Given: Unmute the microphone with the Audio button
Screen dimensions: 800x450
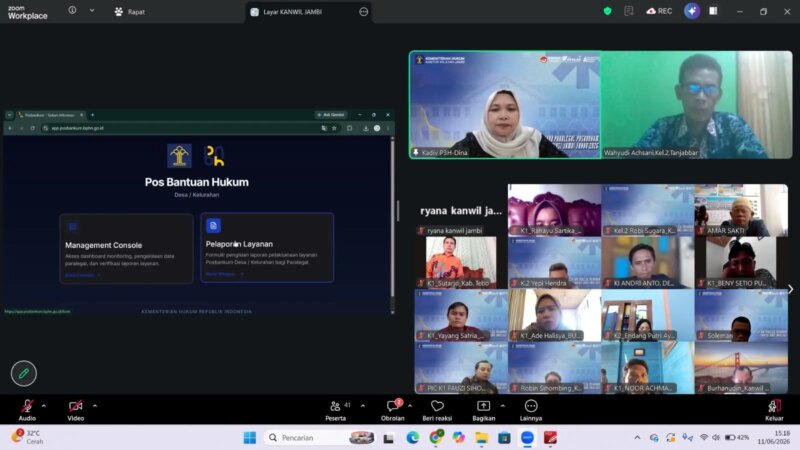Looking at the screenshot, I should click(x=27, y=410).
